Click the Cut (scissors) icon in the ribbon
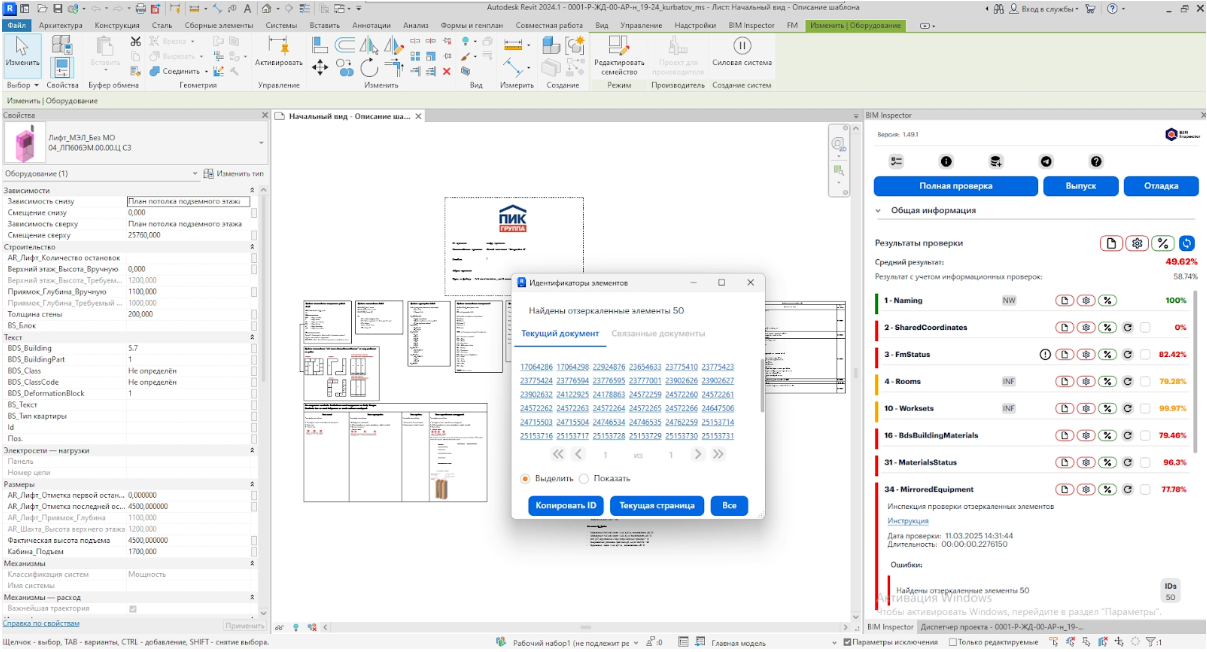The width and height of the screenshot is (1207, 652). tap(136, 42)
